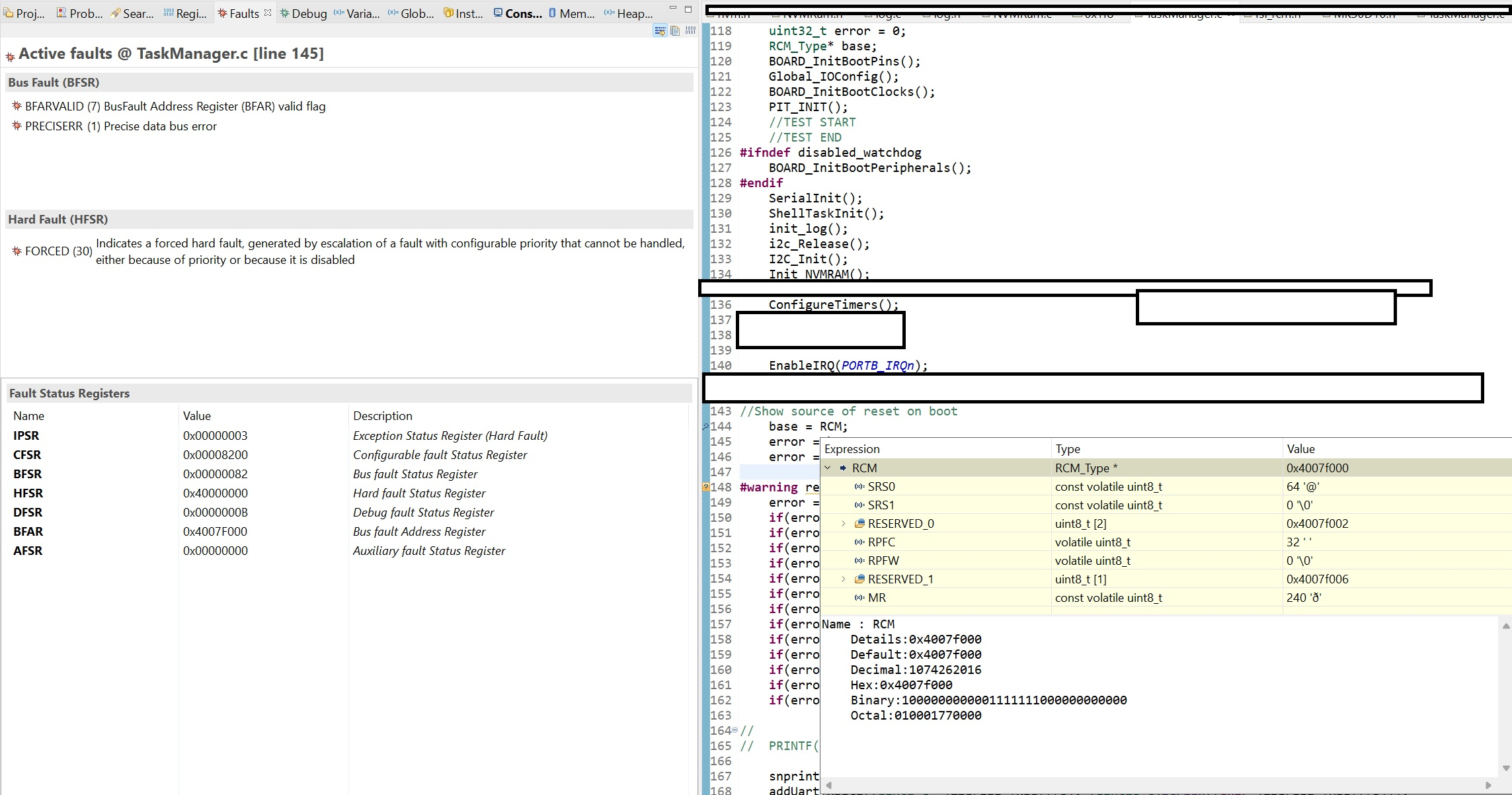Click the RPFC variable icon
Viewport: 1512px width, 795px height.
(859, 542)
